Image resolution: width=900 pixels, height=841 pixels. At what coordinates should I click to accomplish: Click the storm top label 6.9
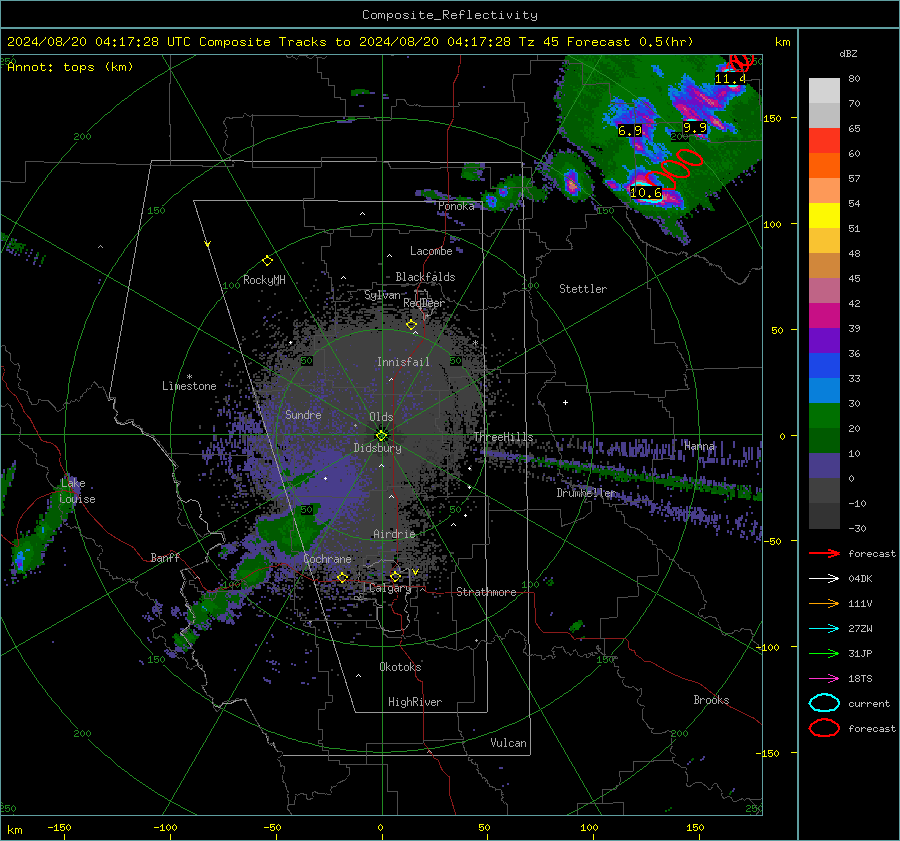pyautogui.click(x=630, y=131)
